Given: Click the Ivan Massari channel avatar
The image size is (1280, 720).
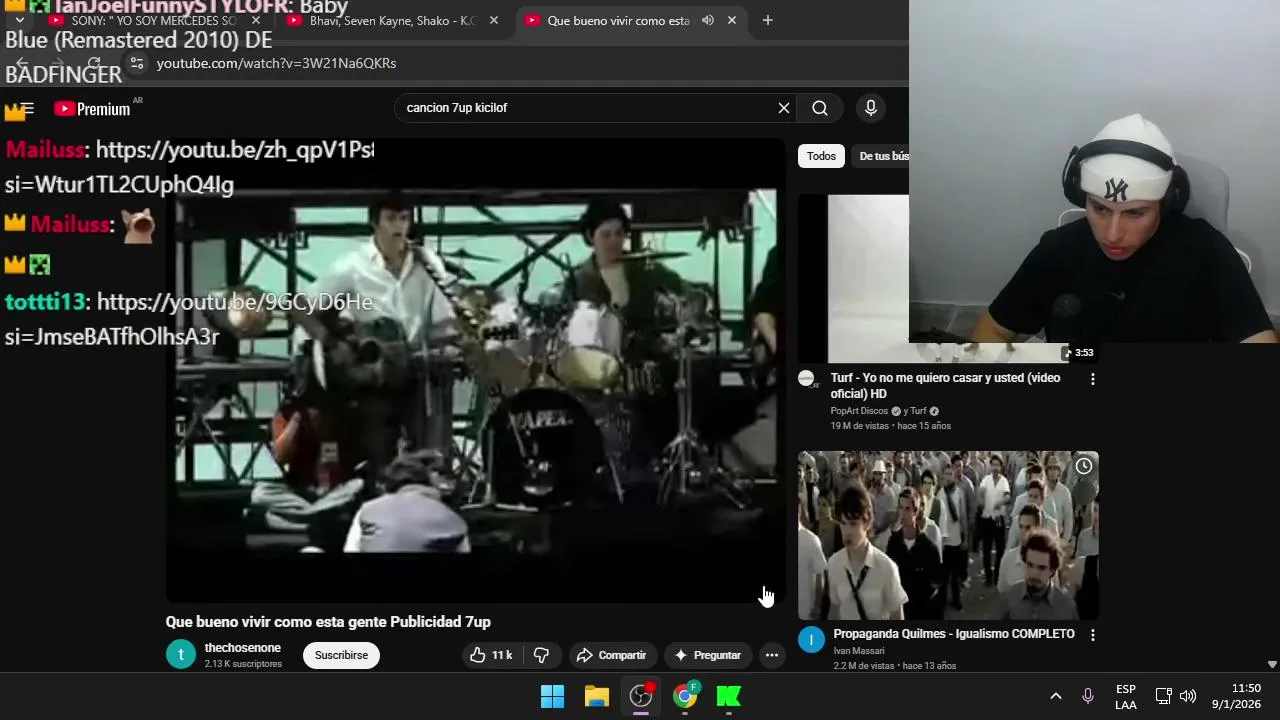Looking at the screenshot, I should tap(811, 639).
